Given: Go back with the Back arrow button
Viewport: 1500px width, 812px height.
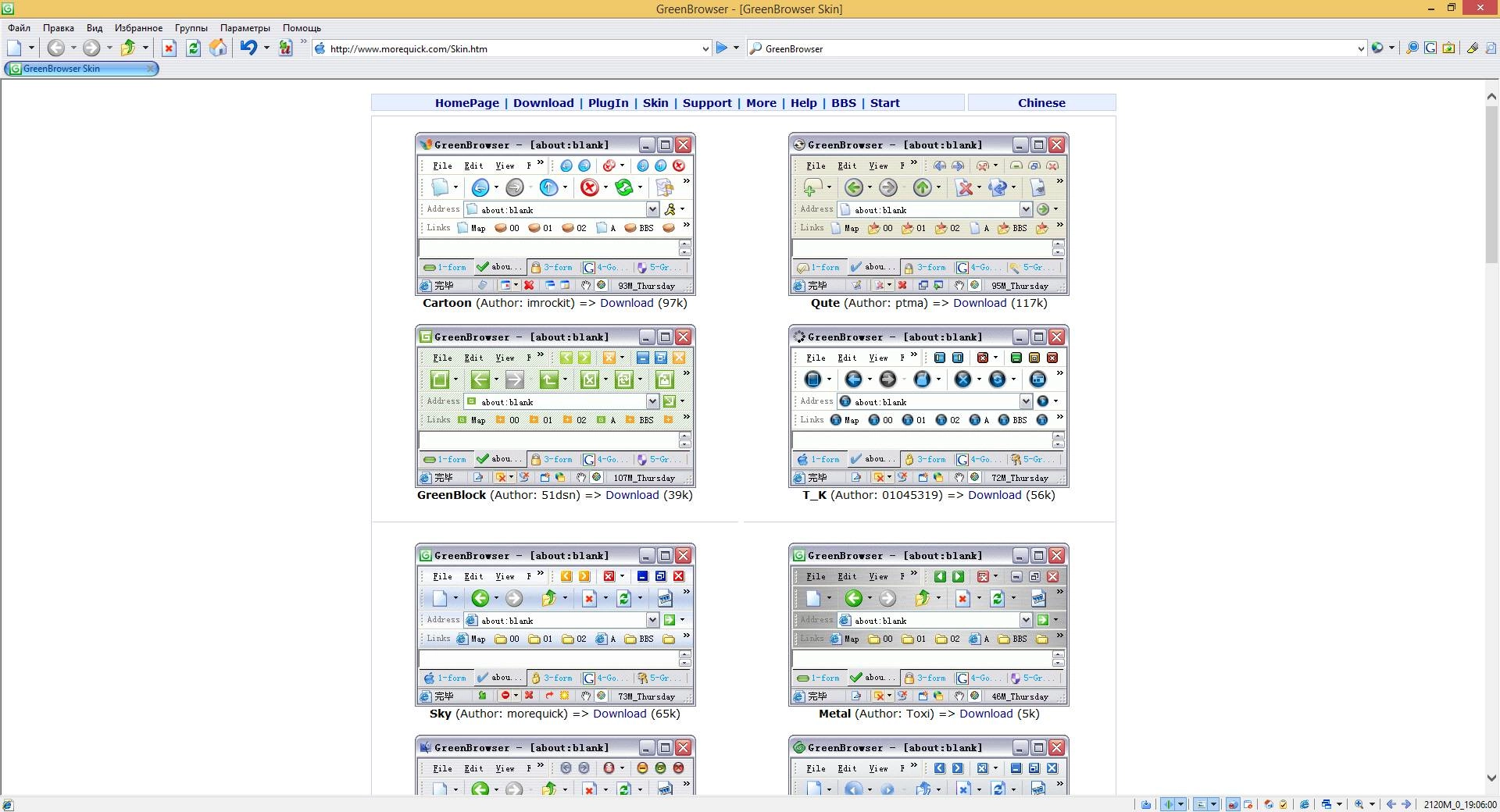Looking at the screenshot, I should [55, 48].
